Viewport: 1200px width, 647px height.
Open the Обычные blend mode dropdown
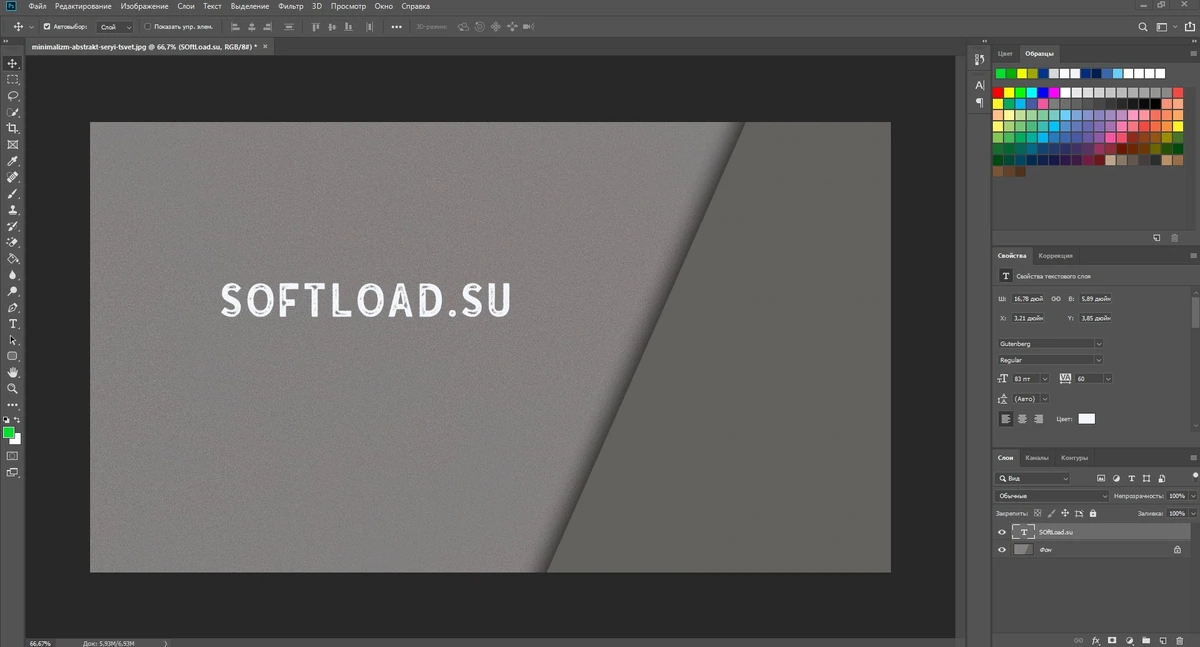click(x=1053, y=496)
